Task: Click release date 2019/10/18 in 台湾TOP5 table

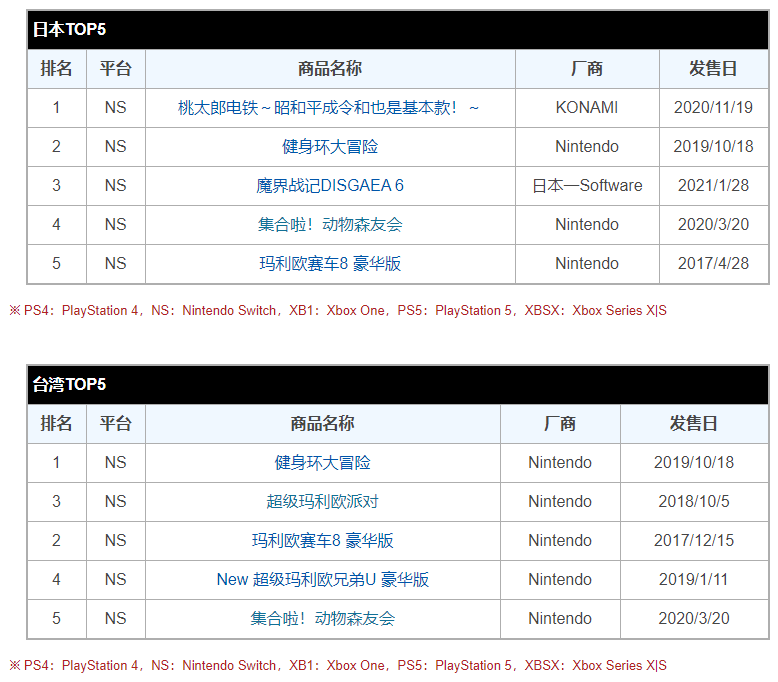Action: 694,463
